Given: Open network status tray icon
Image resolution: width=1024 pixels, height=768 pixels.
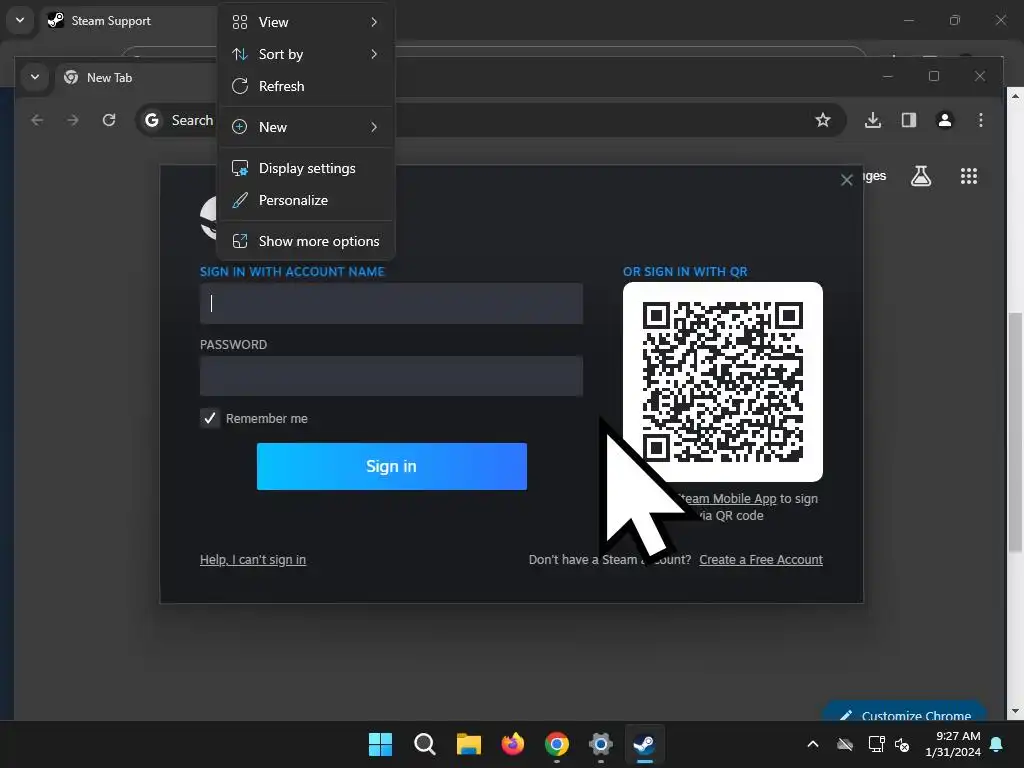Looking at the screenshot, I should [876, 744].
